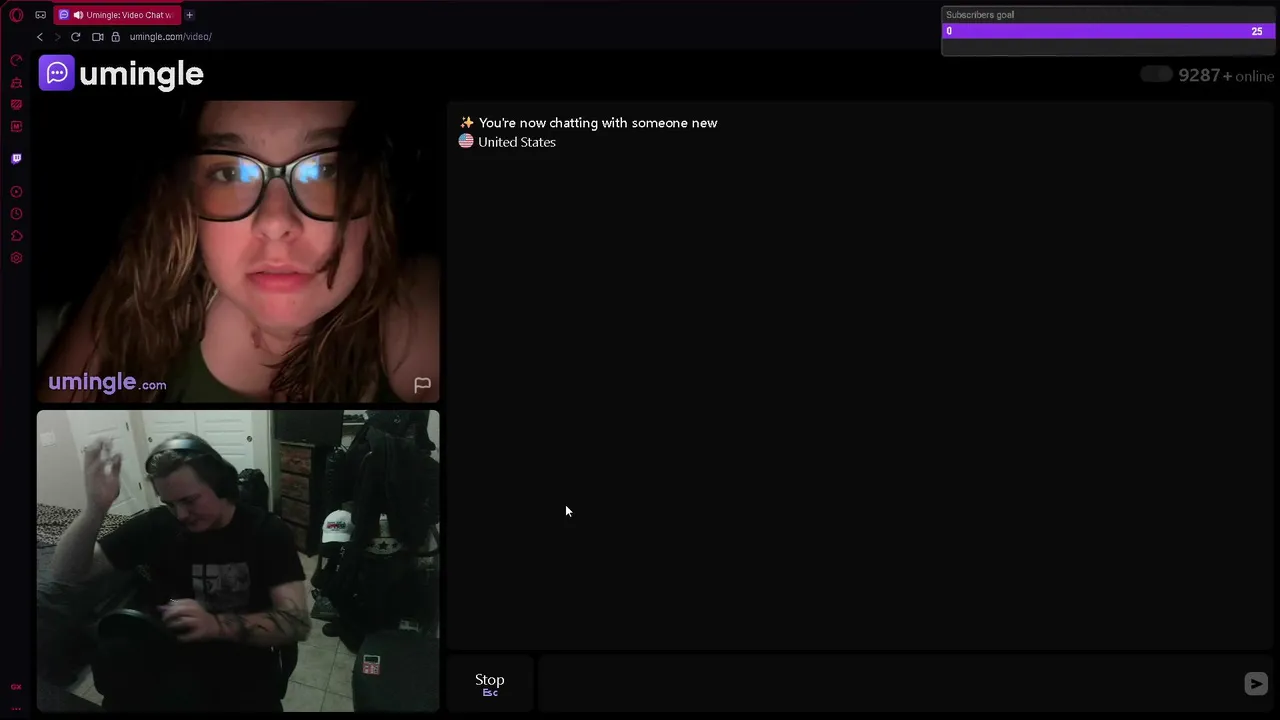This screenshot has width=1280, height=720.
Task: Click the umingle wordmark link
Action: coord(141,74)
